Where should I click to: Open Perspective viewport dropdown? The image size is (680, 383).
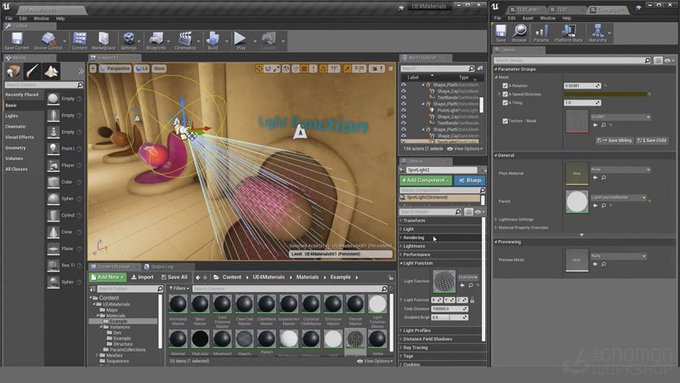click(115, 69)
